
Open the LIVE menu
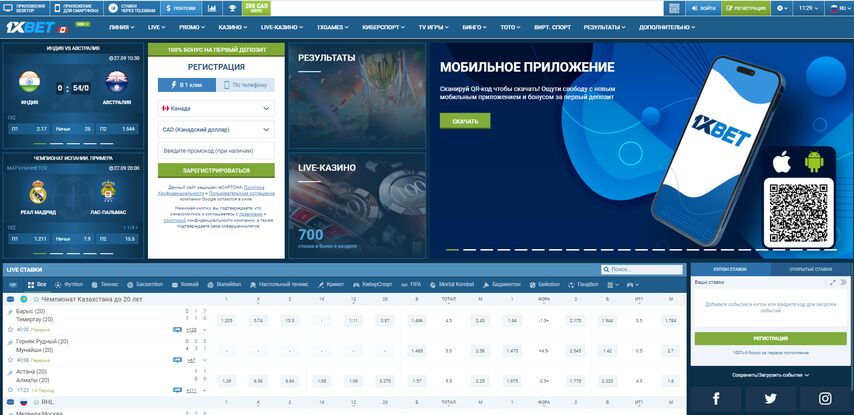point(156,27)
